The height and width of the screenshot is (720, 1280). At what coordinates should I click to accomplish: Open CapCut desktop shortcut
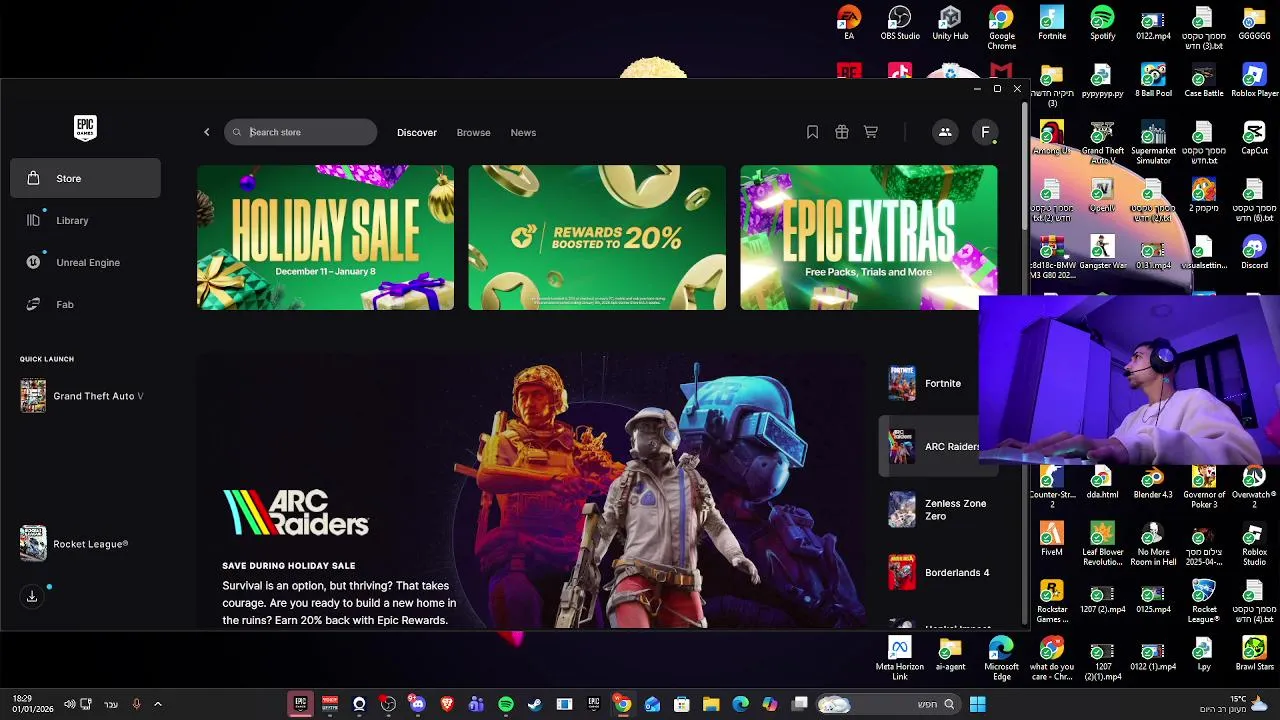click(x=1254, y=138)
